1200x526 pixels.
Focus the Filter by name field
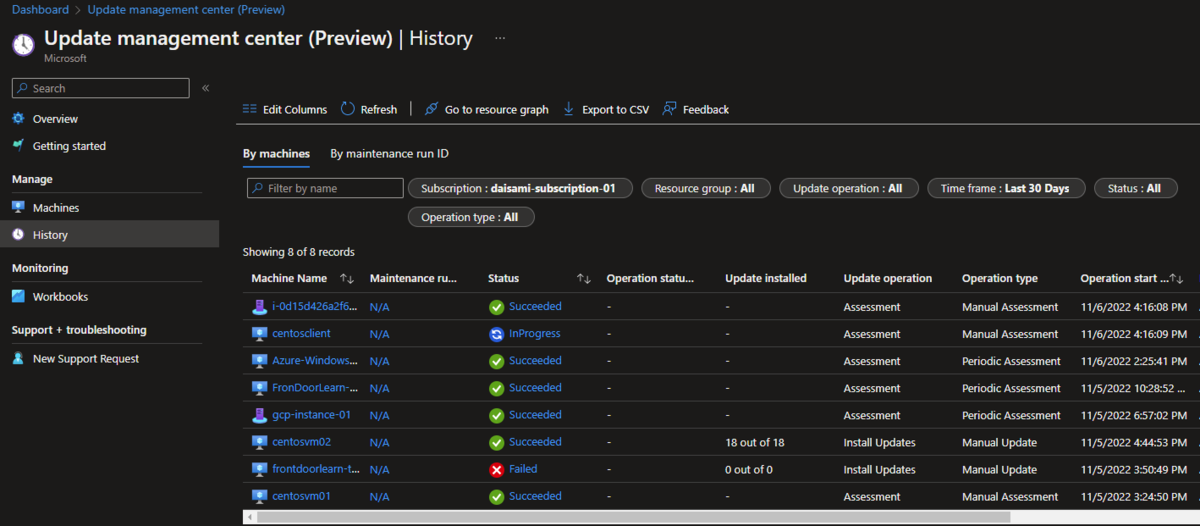pyautogui.click(x=325, y=188)
